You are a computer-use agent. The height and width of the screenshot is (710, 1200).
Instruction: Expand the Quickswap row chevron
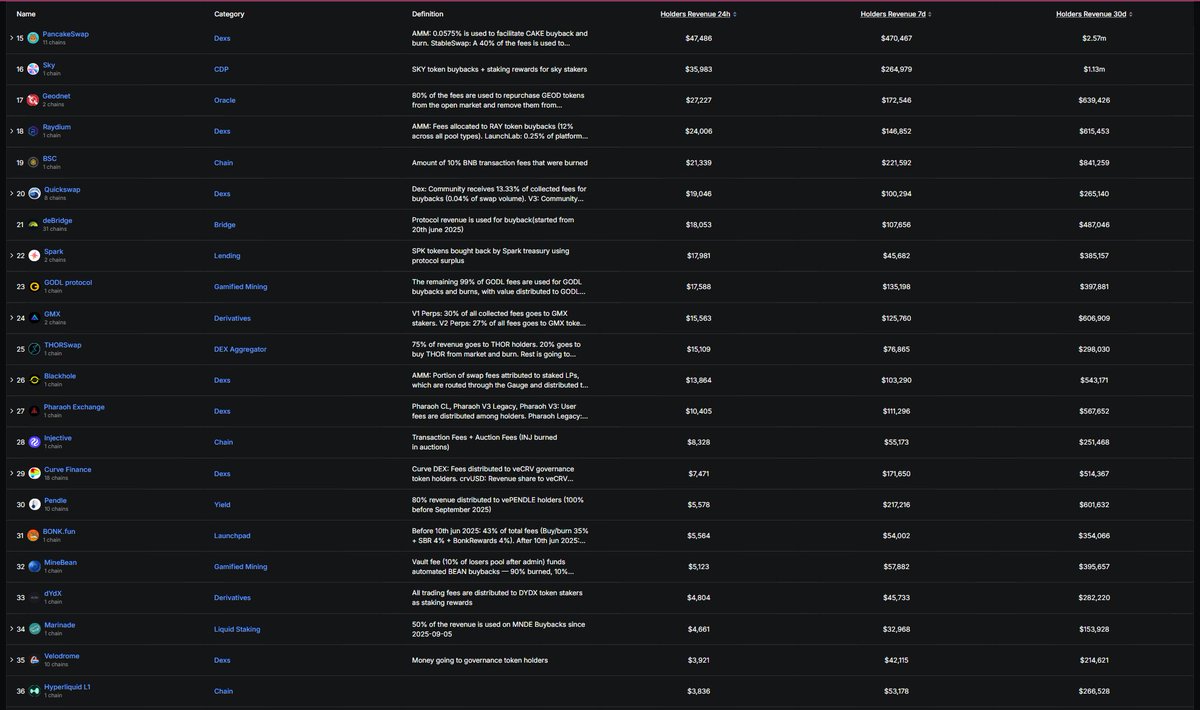click(11, 193)
